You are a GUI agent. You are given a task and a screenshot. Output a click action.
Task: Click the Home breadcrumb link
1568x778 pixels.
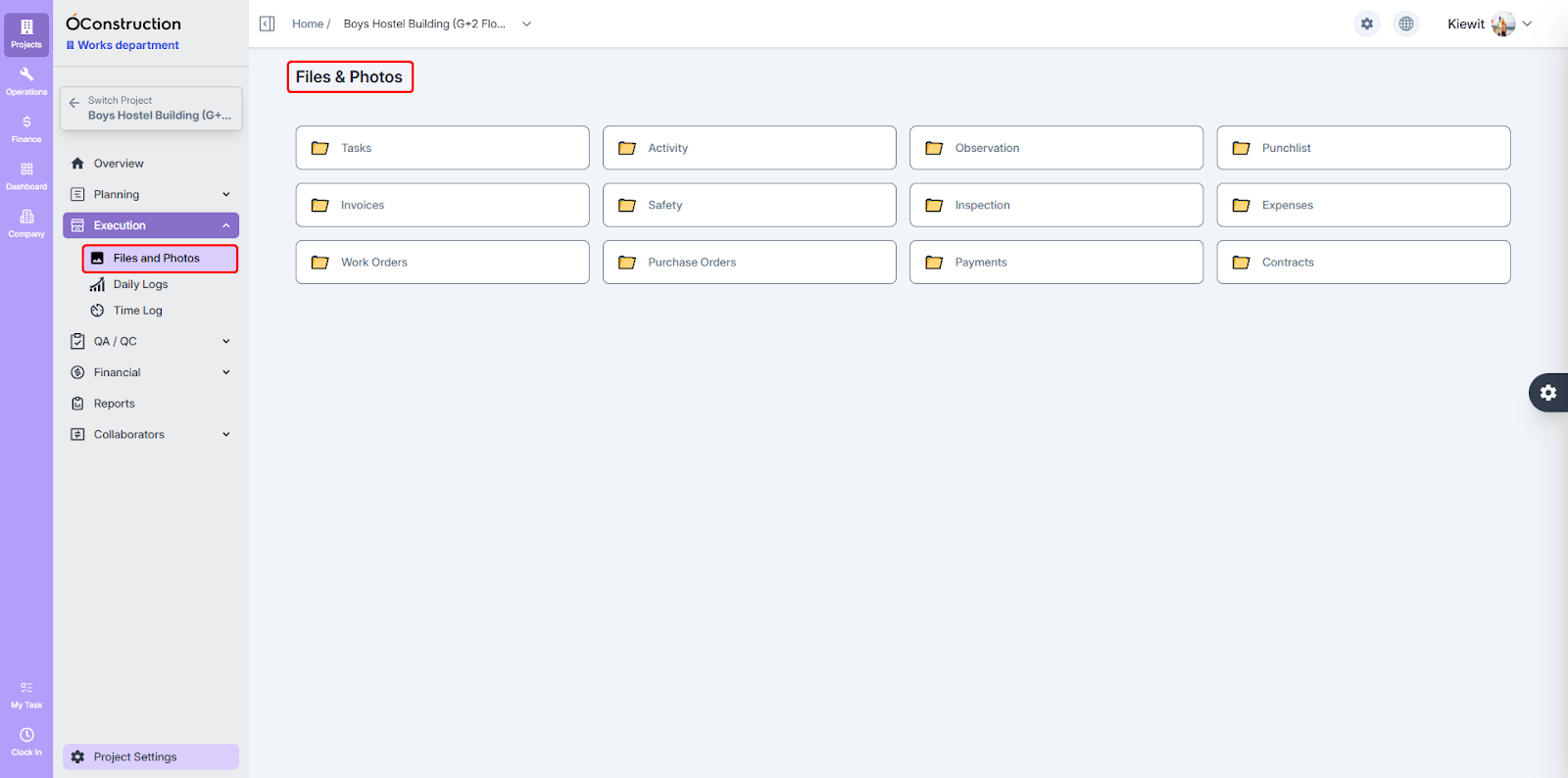308,24
